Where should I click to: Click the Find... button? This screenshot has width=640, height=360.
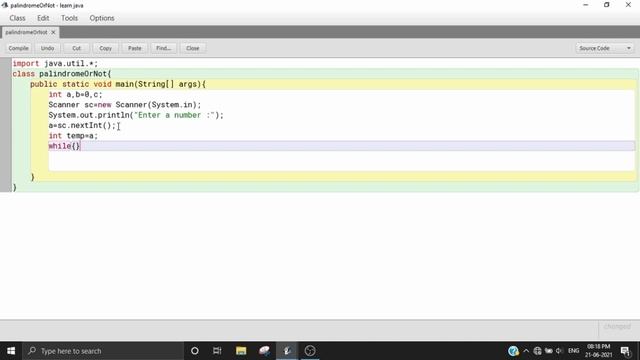[x=164, y=48]
